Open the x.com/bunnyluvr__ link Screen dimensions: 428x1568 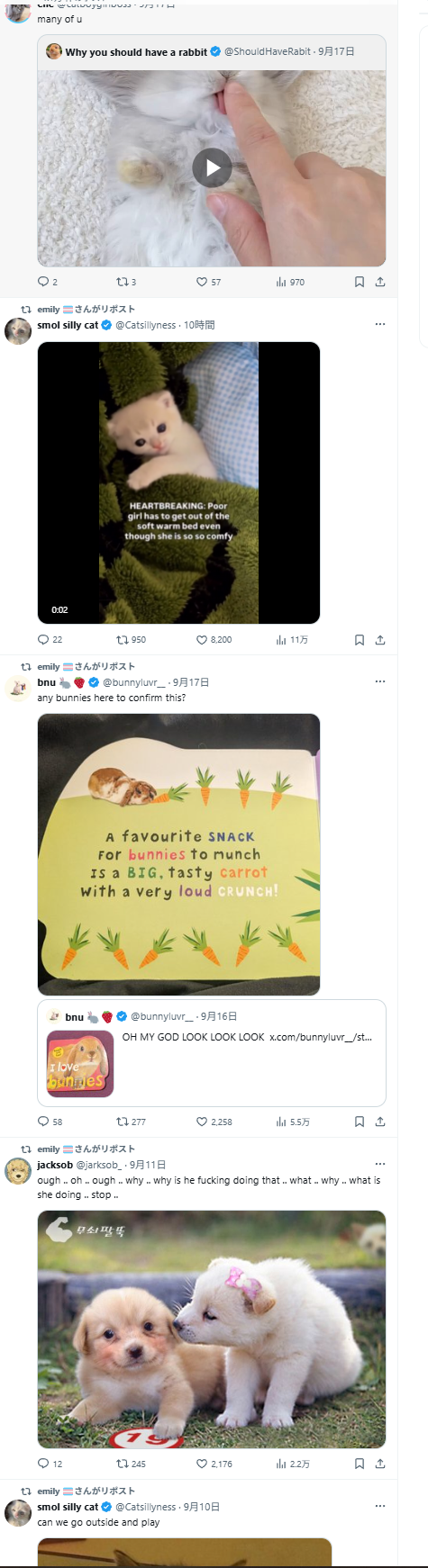click(x=321, y=1037)
